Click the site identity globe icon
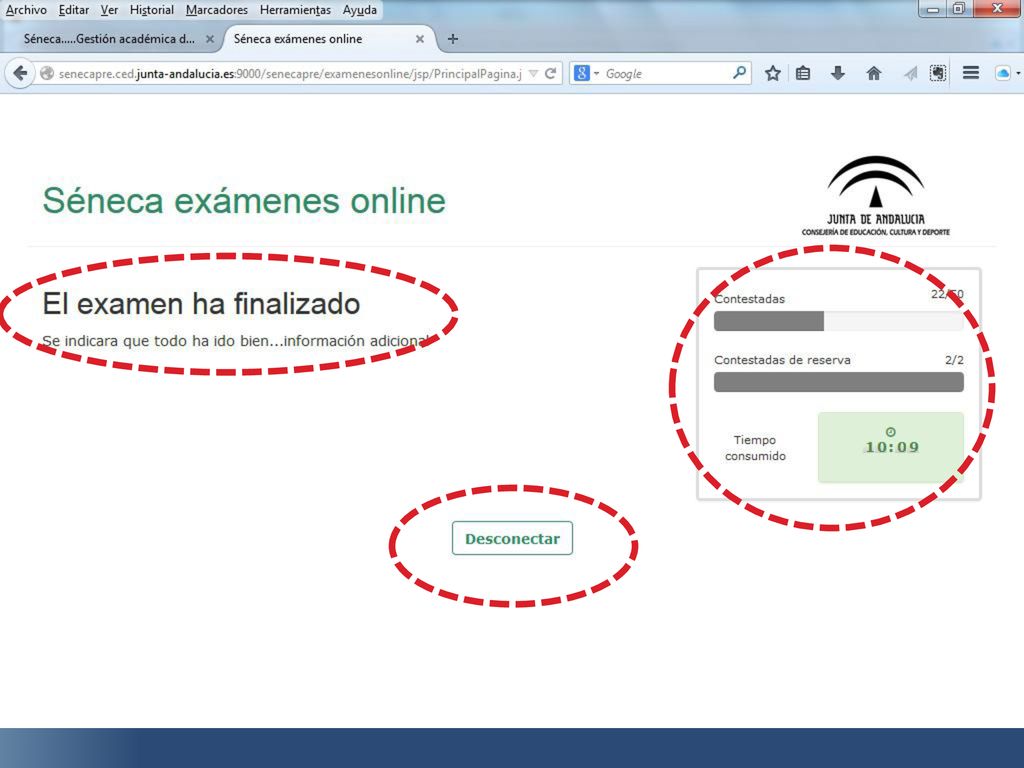The image size is (1024, 768). coord(47,73)
